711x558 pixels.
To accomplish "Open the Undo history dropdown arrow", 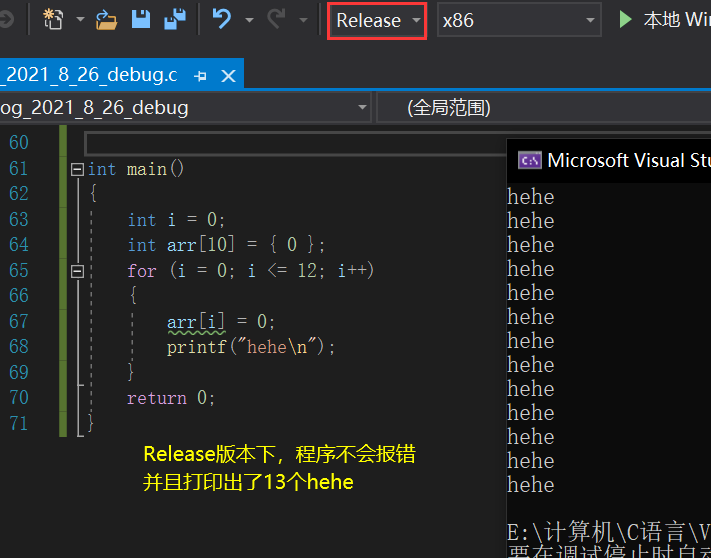I will click(x=249, y=20).
